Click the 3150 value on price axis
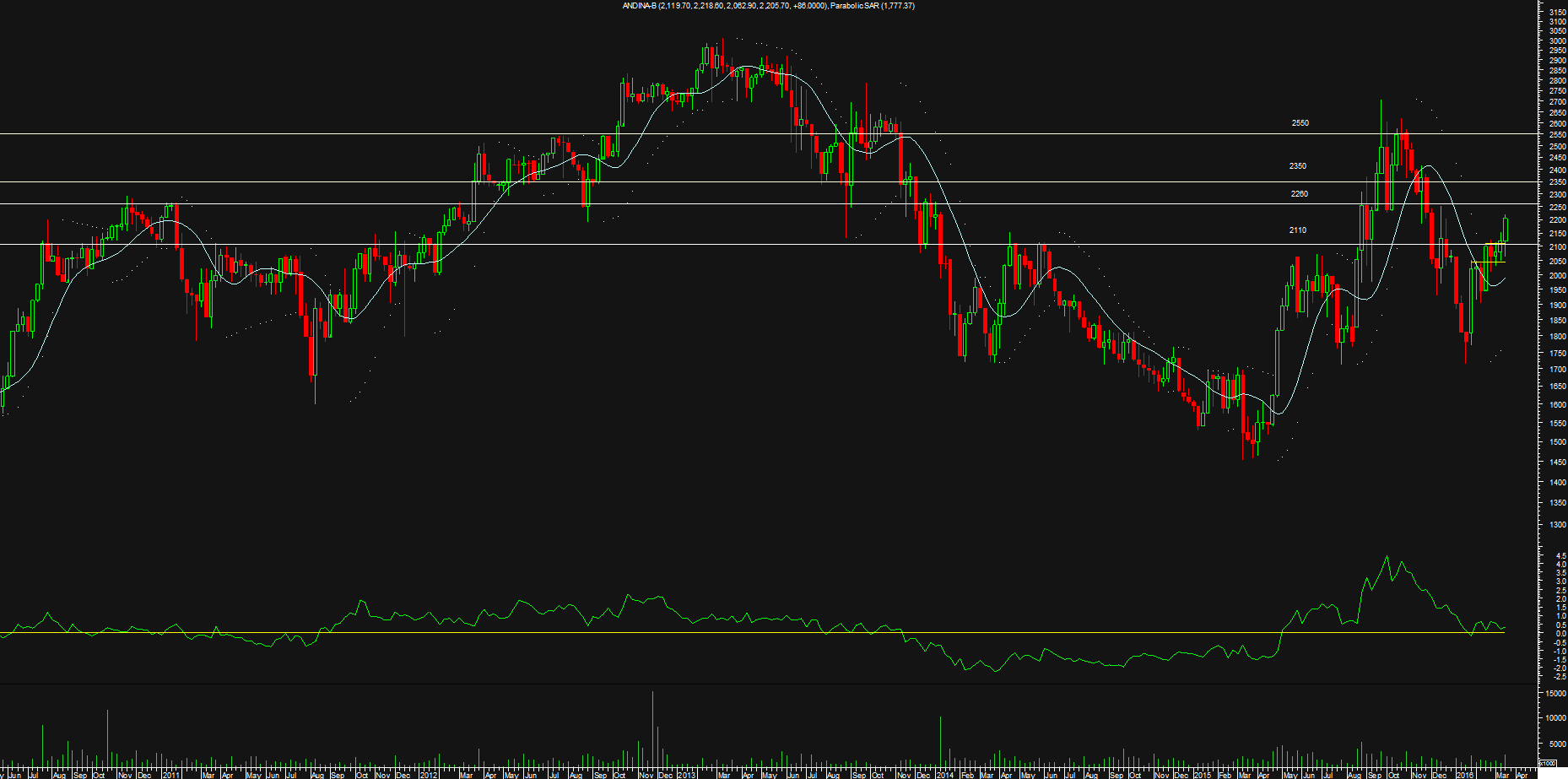Screen dimensions: 1568x779 point(1557,13)
